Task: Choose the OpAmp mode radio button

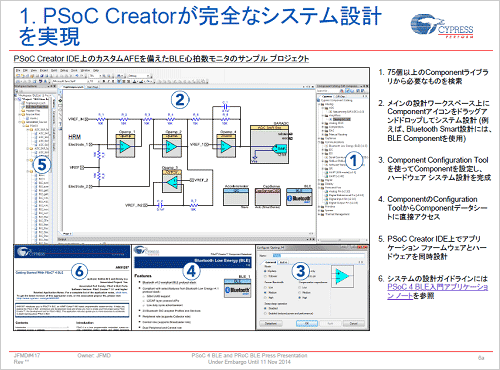Action: click(x=266, y=271)
